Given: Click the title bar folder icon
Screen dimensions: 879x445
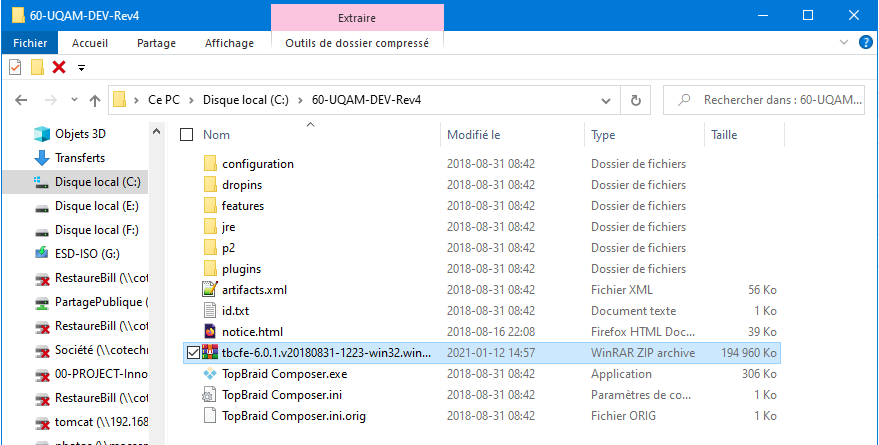Looking at the screenshot, I should click(18, 16).
